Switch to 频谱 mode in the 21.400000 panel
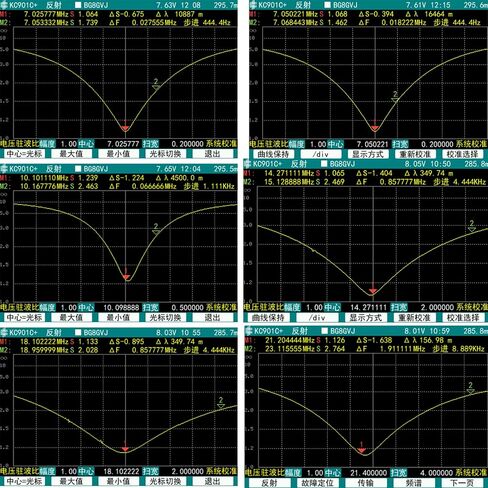 (x=414, y=483)
